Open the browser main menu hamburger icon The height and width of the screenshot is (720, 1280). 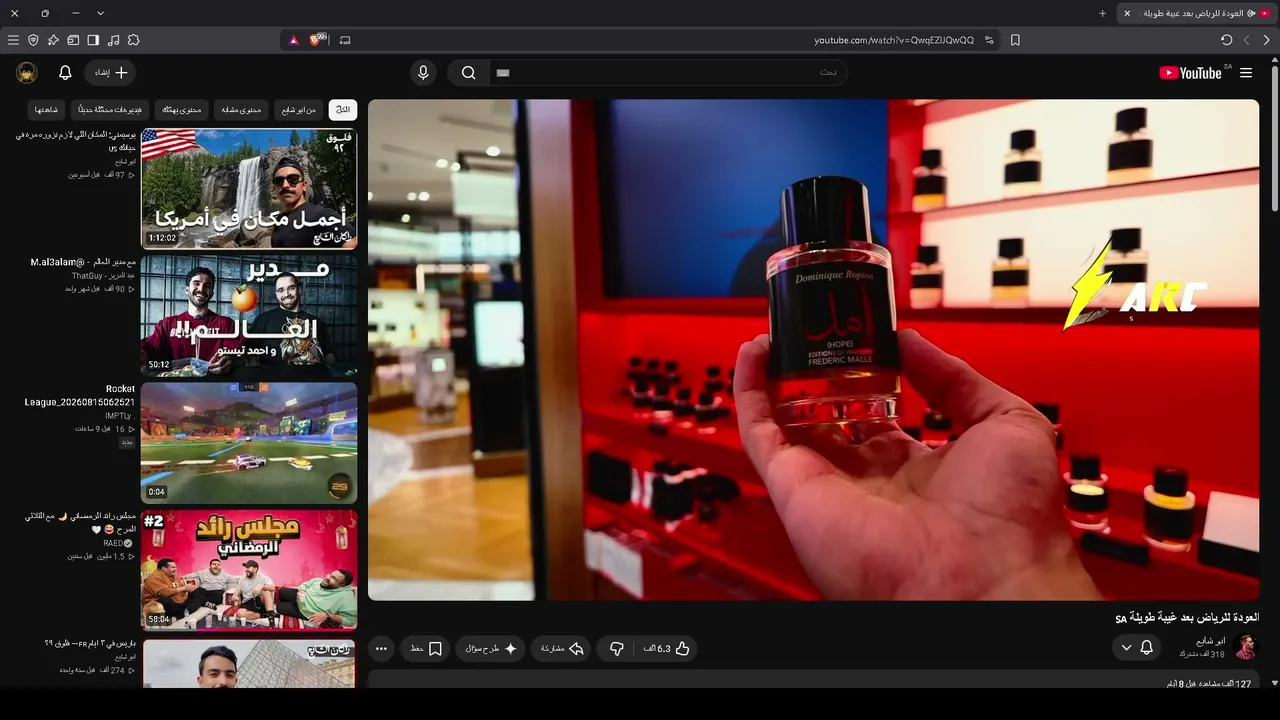[13, 40]
